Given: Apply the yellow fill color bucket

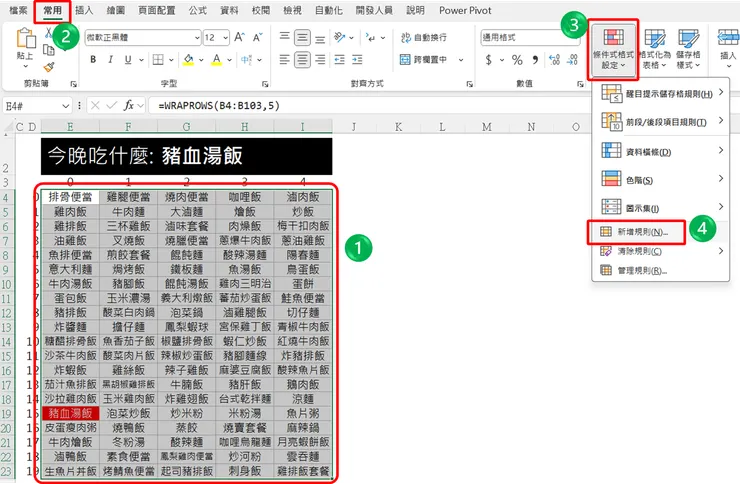Looking at the screenshot, I should tap(188, 59).
